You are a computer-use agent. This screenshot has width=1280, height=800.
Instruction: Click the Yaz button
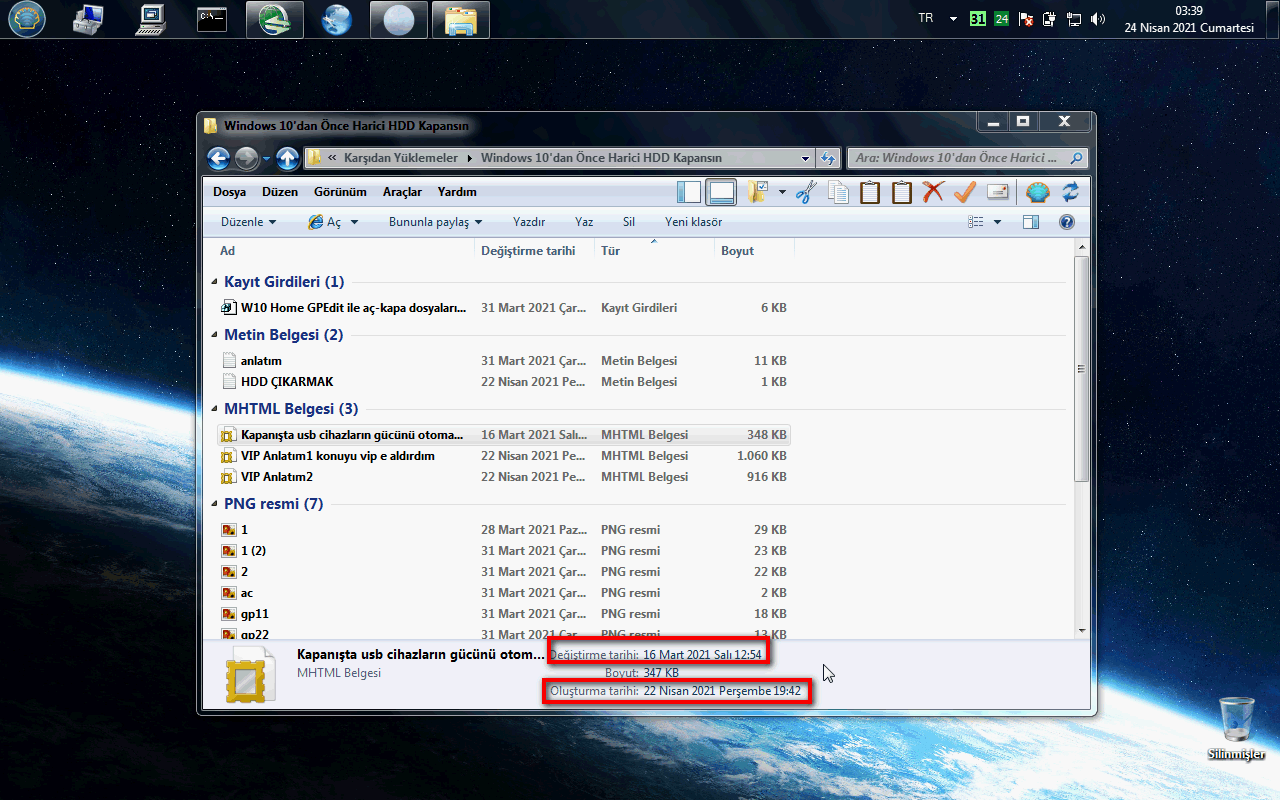point(584,222)
